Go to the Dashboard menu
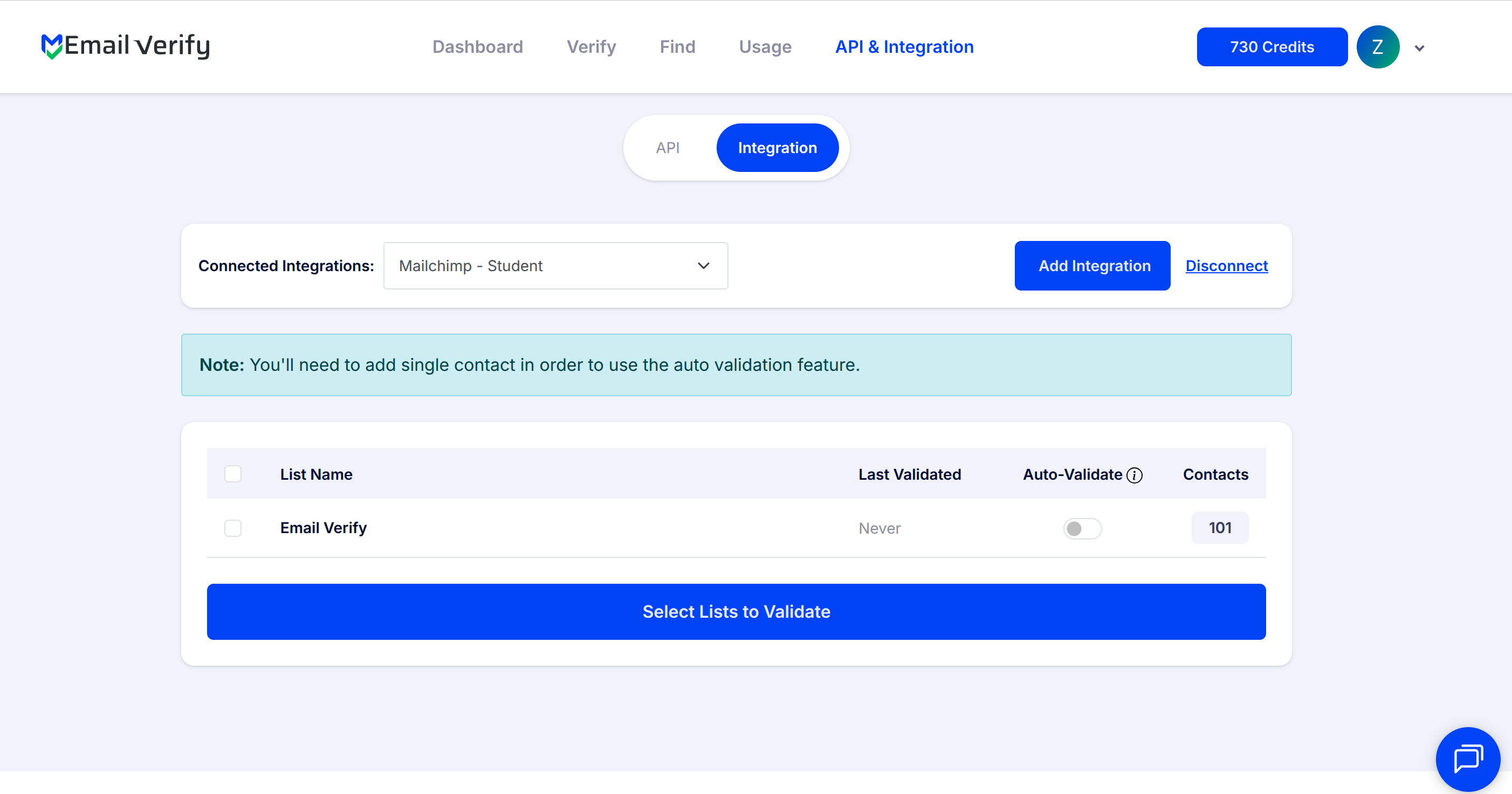Viewport: 1512px width, 794px height. (x=477, y=47)
